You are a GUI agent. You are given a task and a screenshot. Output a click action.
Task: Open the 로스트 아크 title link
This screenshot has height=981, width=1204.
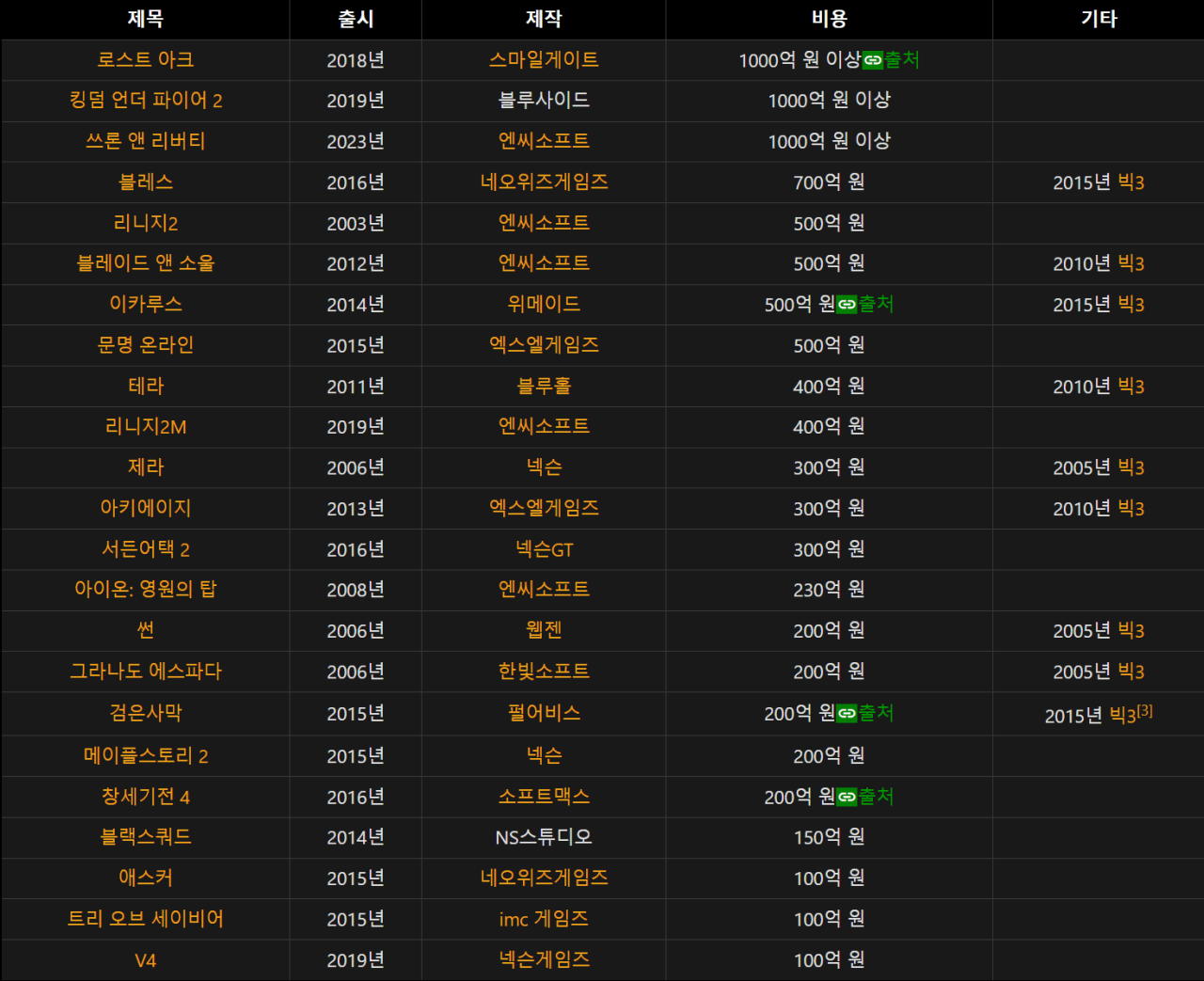tap(146, 59)
